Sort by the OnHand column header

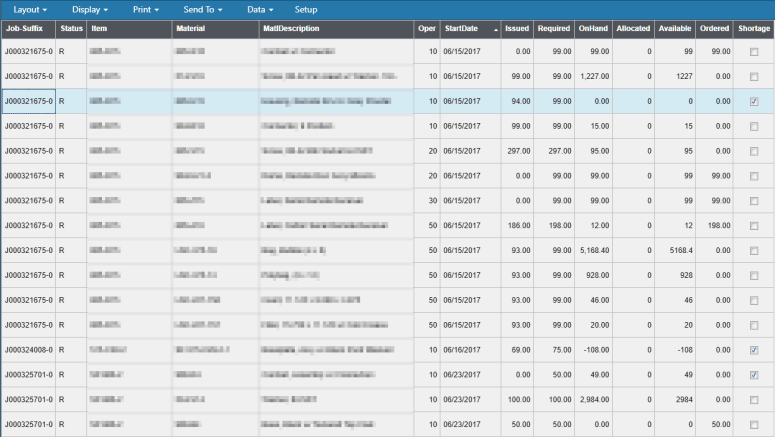click(593, 29)
